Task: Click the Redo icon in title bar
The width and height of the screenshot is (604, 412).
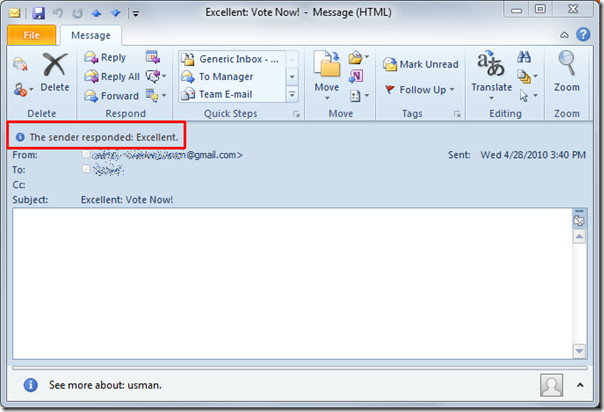Action: [77, 13]
